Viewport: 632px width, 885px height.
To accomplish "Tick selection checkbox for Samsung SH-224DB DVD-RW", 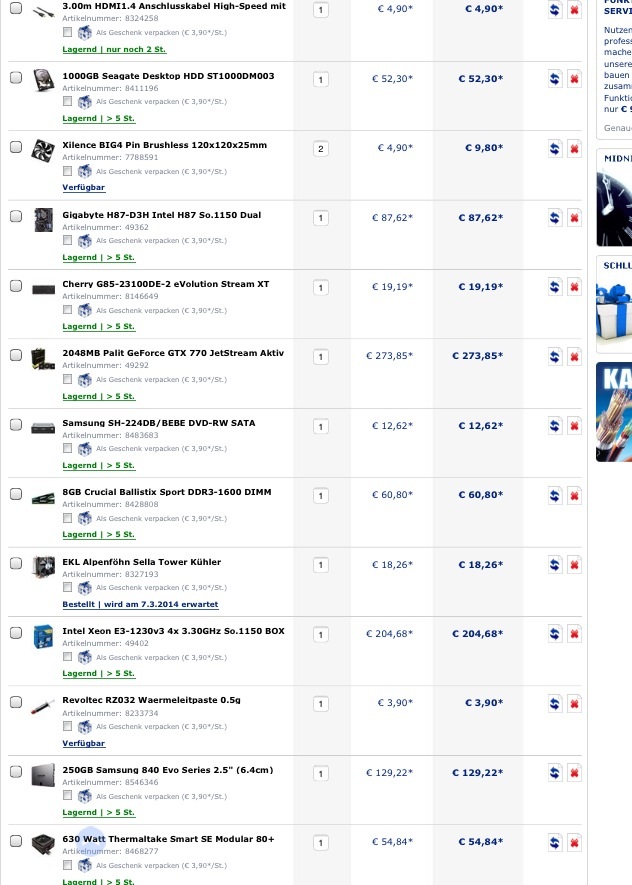I will (15, 424).
